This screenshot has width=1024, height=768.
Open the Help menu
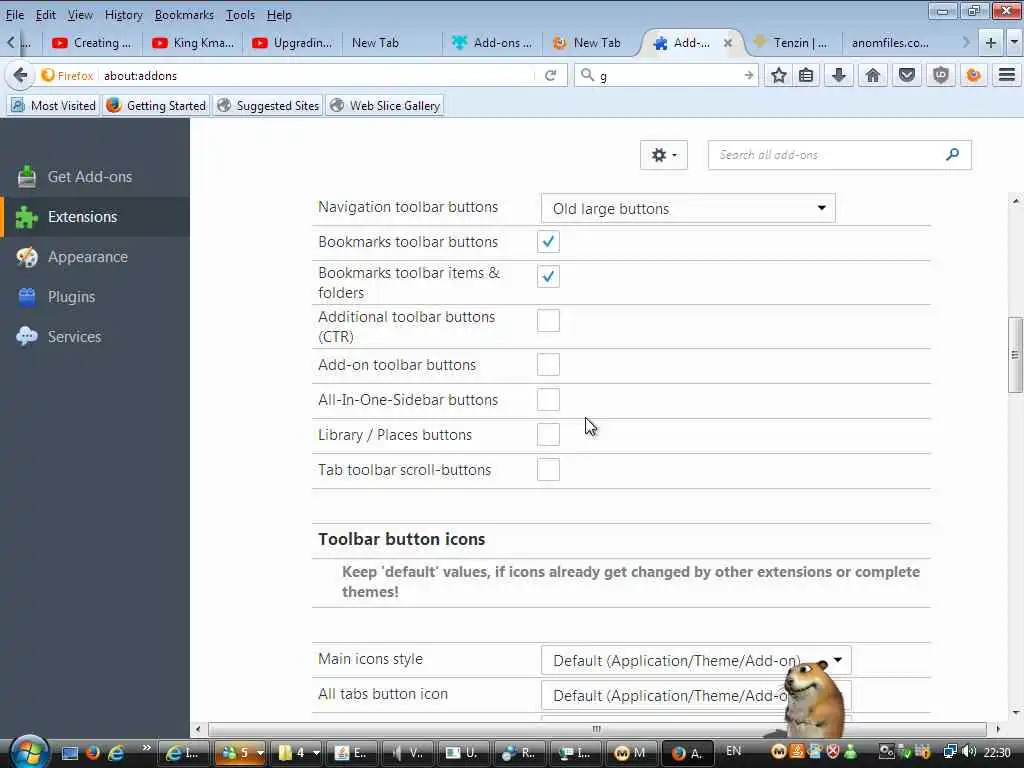click(x=279, y=14)
